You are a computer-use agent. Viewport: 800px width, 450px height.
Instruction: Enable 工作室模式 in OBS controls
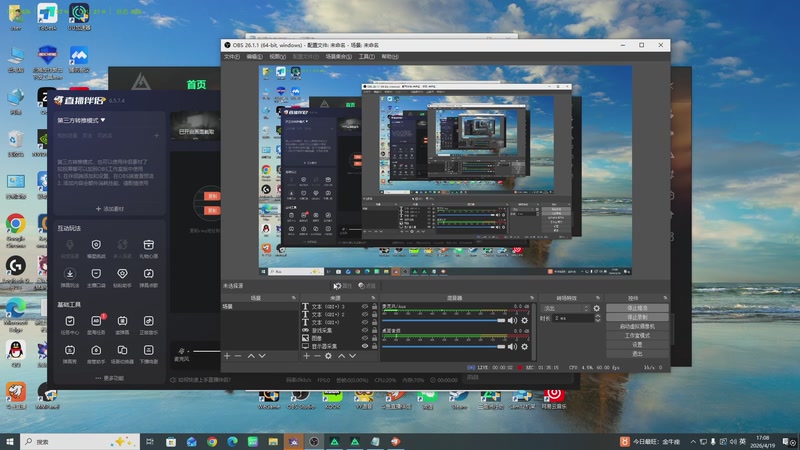(x=637, y=336)
